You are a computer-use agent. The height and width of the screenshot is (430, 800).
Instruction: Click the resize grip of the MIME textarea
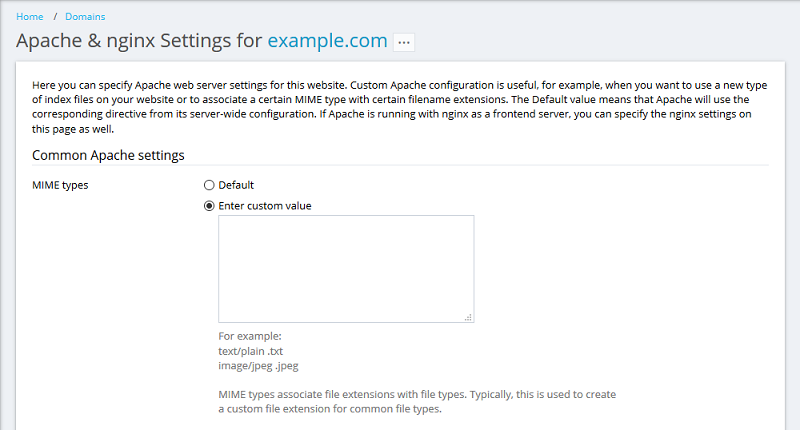coord(468,317)
